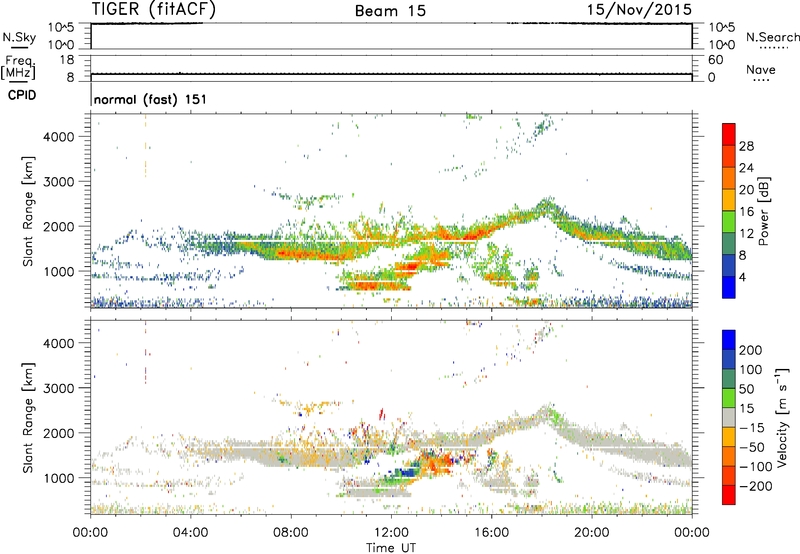800x554 pixels.
Task: Select the -100 label on Velocity colorbar
Action: point(755,467)
